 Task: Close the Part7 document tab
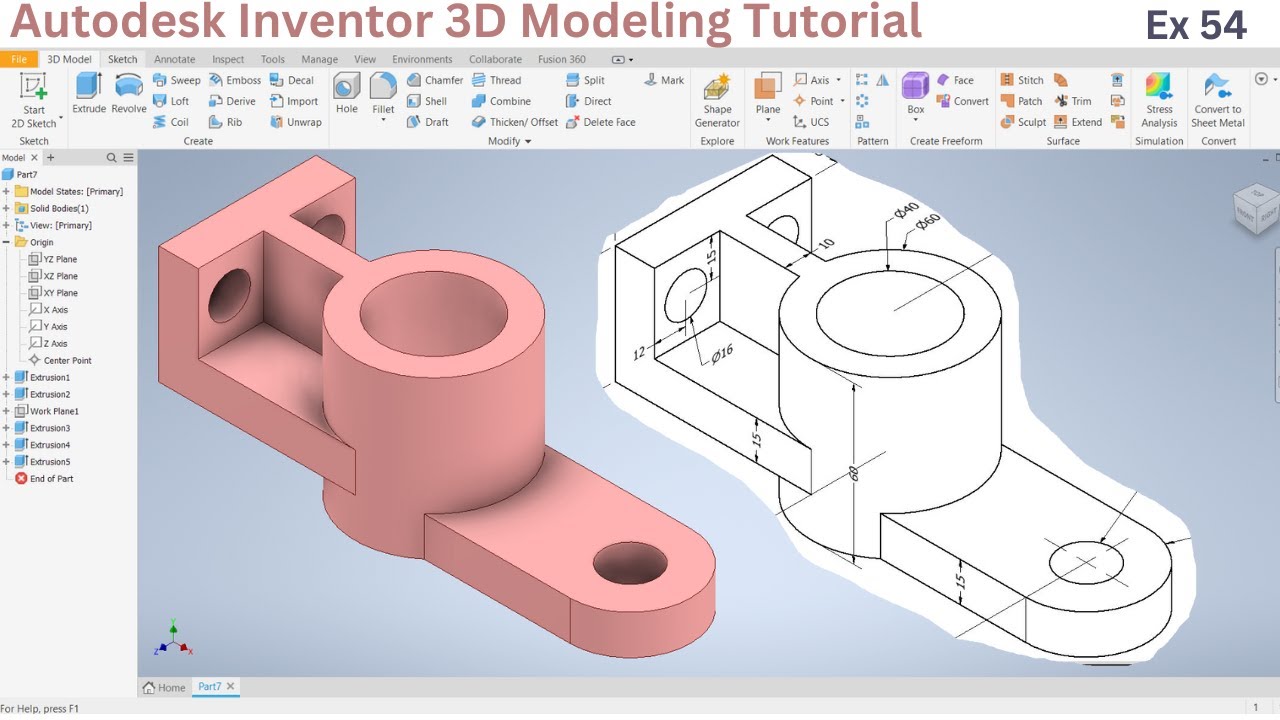tap(230, 686)
